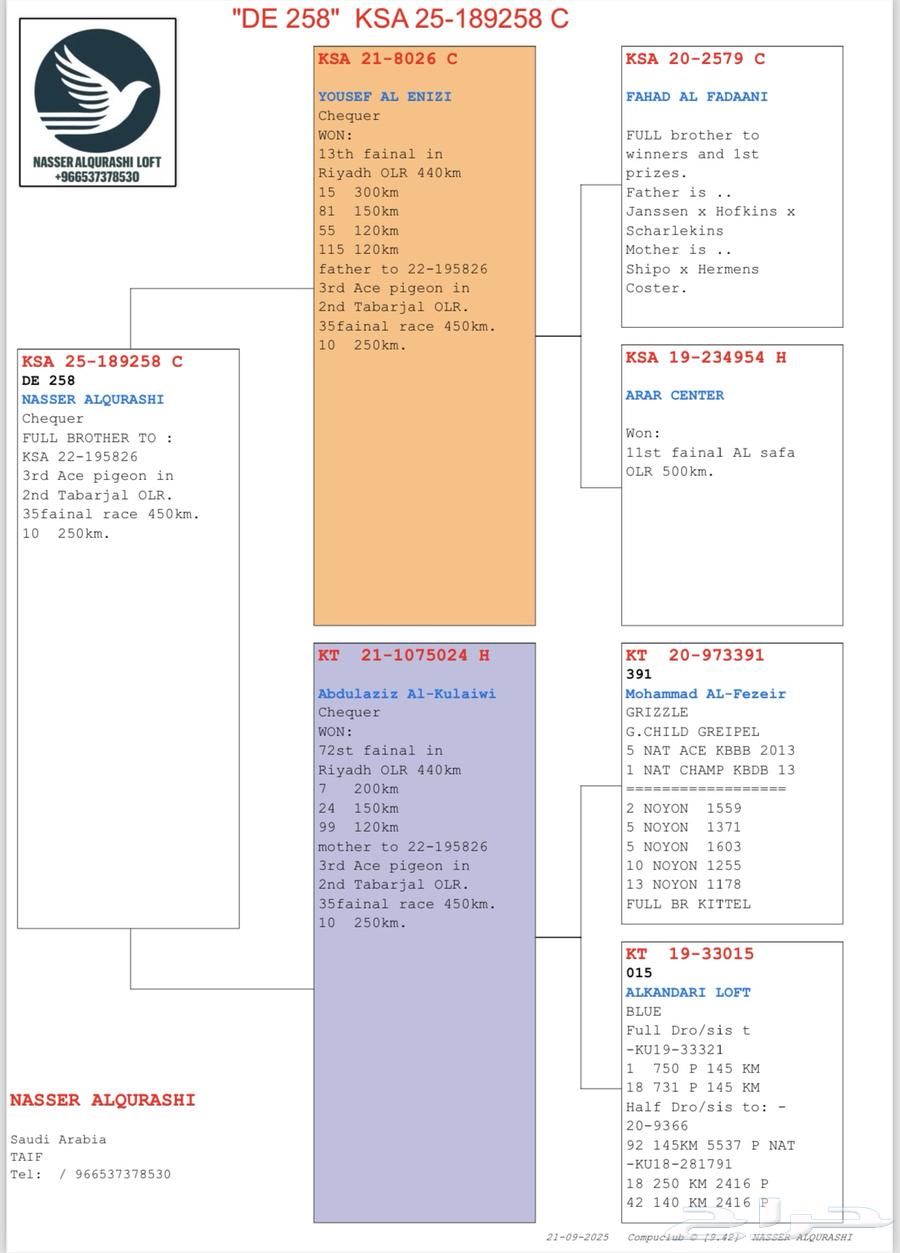Click the Mohammad AL-Fezeir owner name
This screenshot has height=1253, width=900.
[705, 693]
